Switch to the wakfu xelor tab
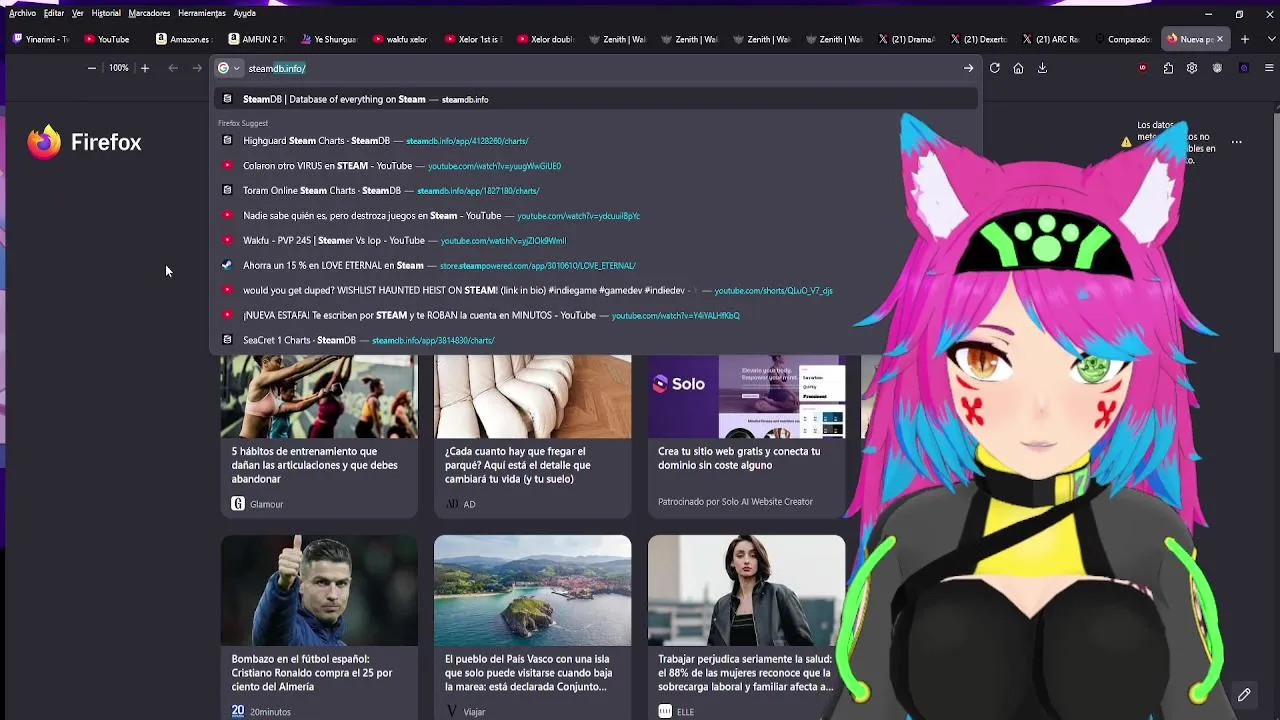Screen dimensions: 1280x720 tap(400, 39)
